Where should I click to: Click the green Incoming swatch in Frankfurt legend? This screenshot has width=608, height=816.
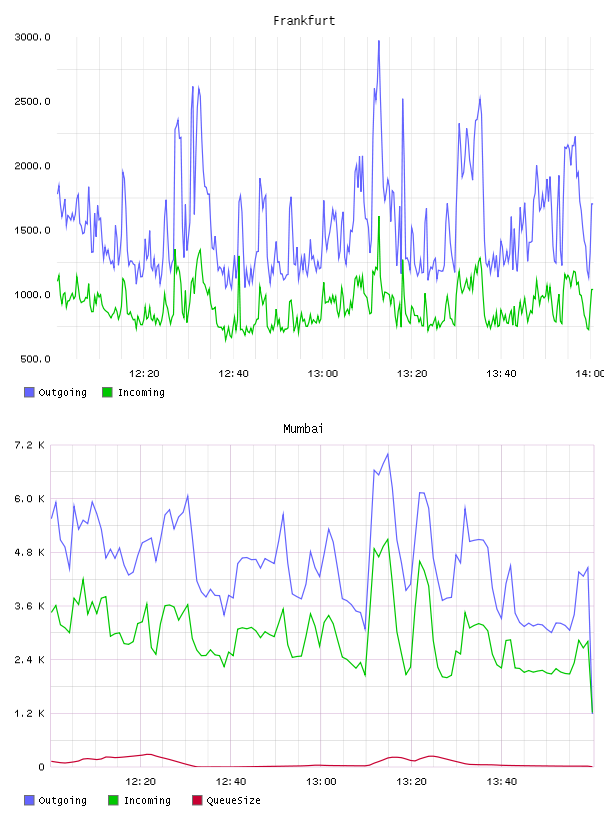(x=107, y=392)
